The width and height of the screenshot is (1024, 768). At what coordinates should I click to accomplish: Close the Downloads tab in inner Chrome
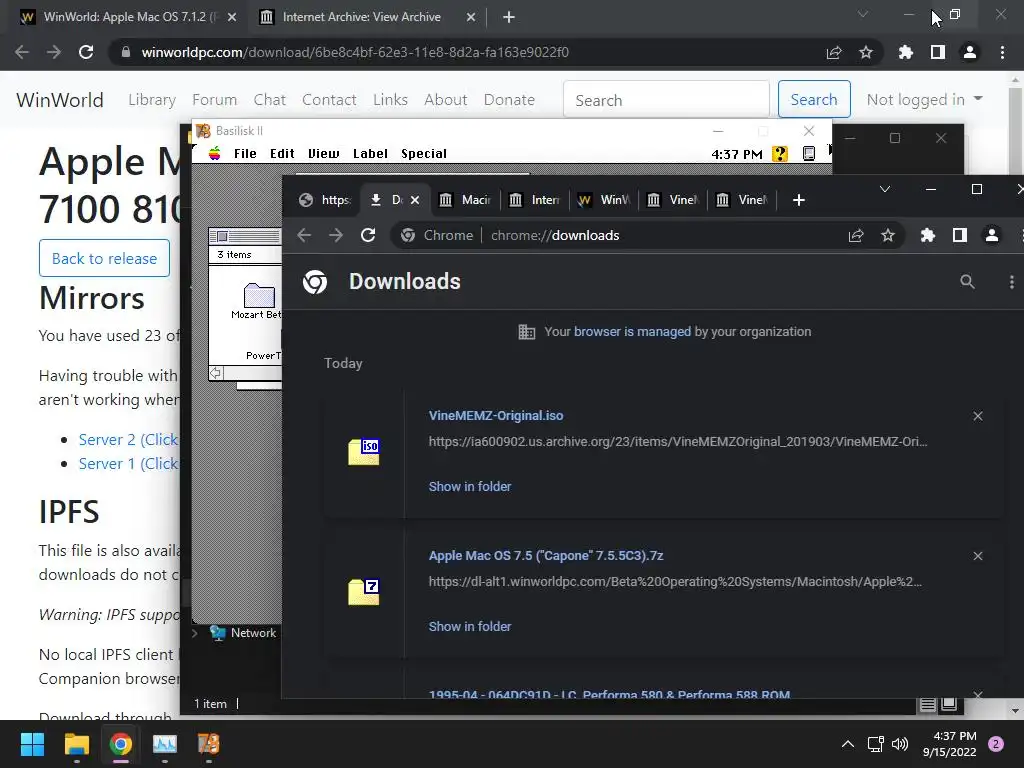pyautogui.click(x=415, y=200)
